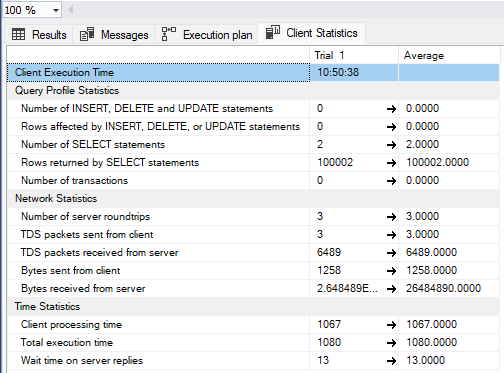Viewport: 504px width, 373px height.
Task: Click the arrow in TDS packets received row
Action: tap(391, 253)
